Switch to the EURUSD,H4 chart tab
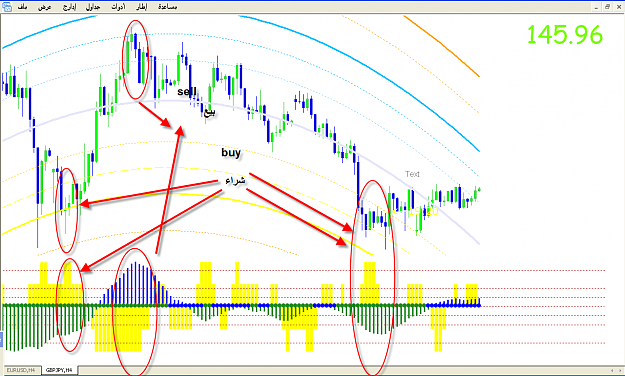Image resolution: width=625 pixels, height=376 pixels. tap(22, 370)
